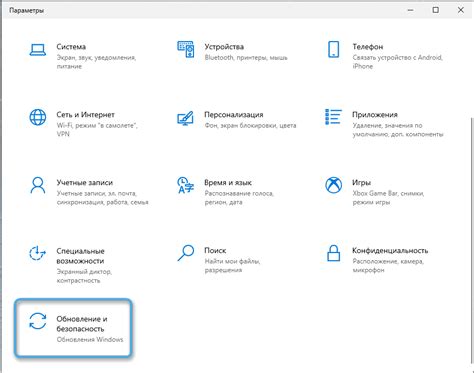Viewport: 474px width, 373px height.
Task: Open Время и язык heading
Action: pyautogui.click(x=228, y=183)
